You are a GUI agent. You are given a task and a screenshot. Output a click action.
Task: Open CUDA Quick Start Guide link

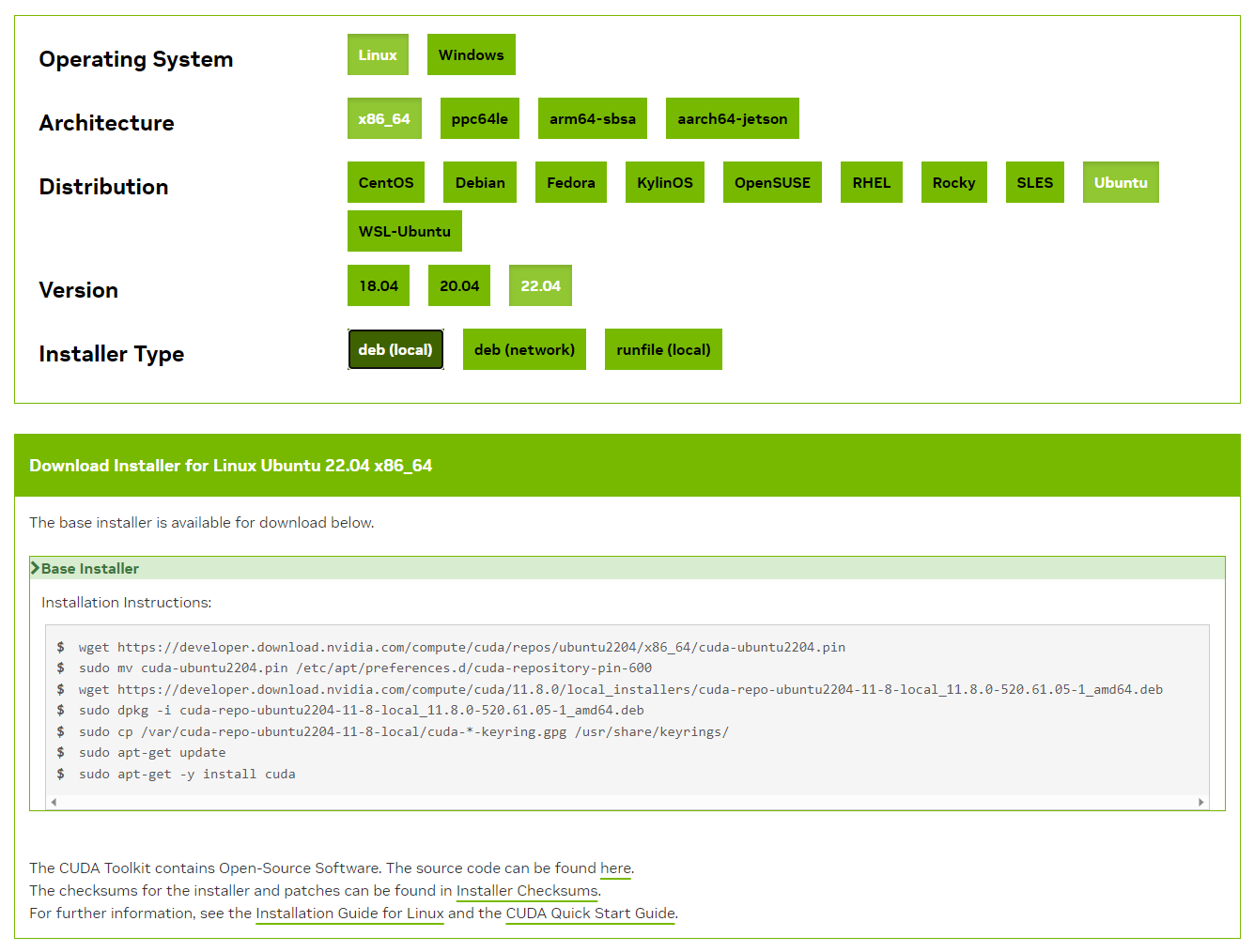(x=590, y=914)
